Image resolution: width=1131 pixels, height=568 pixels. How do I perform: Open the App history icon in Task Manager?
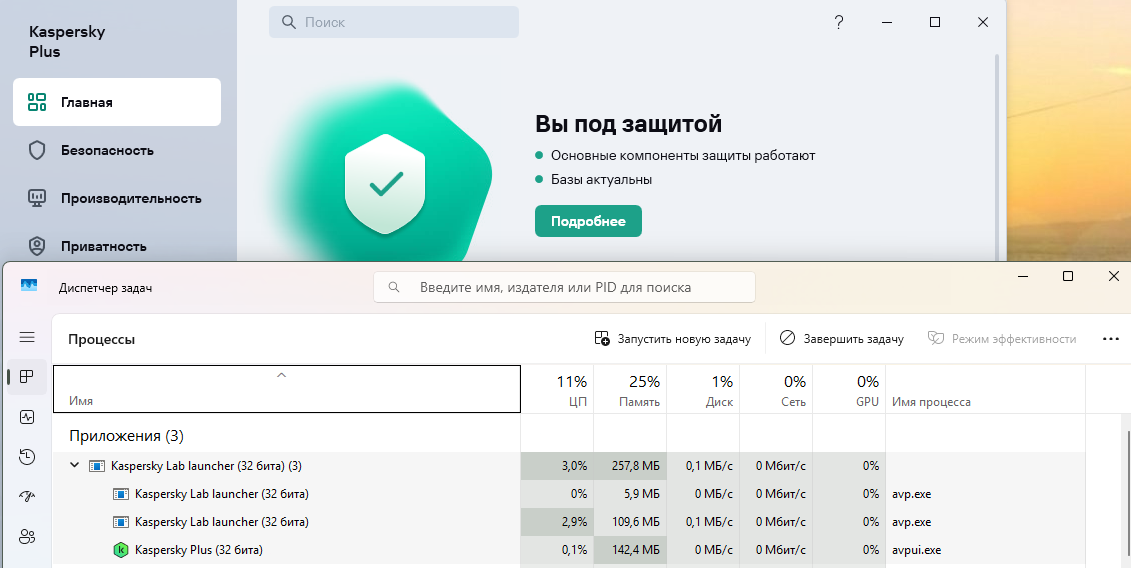[x=27, y=456]
